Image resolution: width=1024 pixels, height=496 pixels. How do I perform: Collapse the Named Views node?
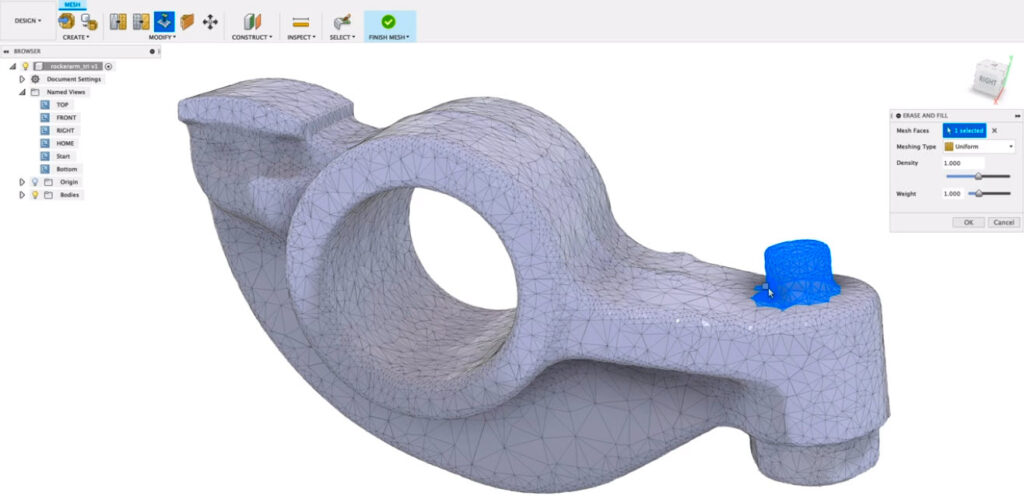(x=22, y=92)
